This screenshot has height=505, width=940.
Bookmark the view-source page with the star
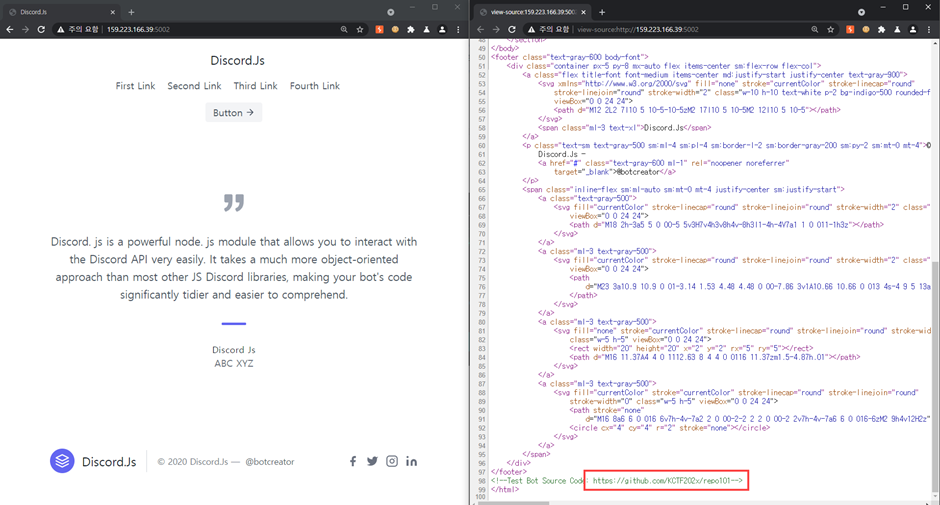830,29
